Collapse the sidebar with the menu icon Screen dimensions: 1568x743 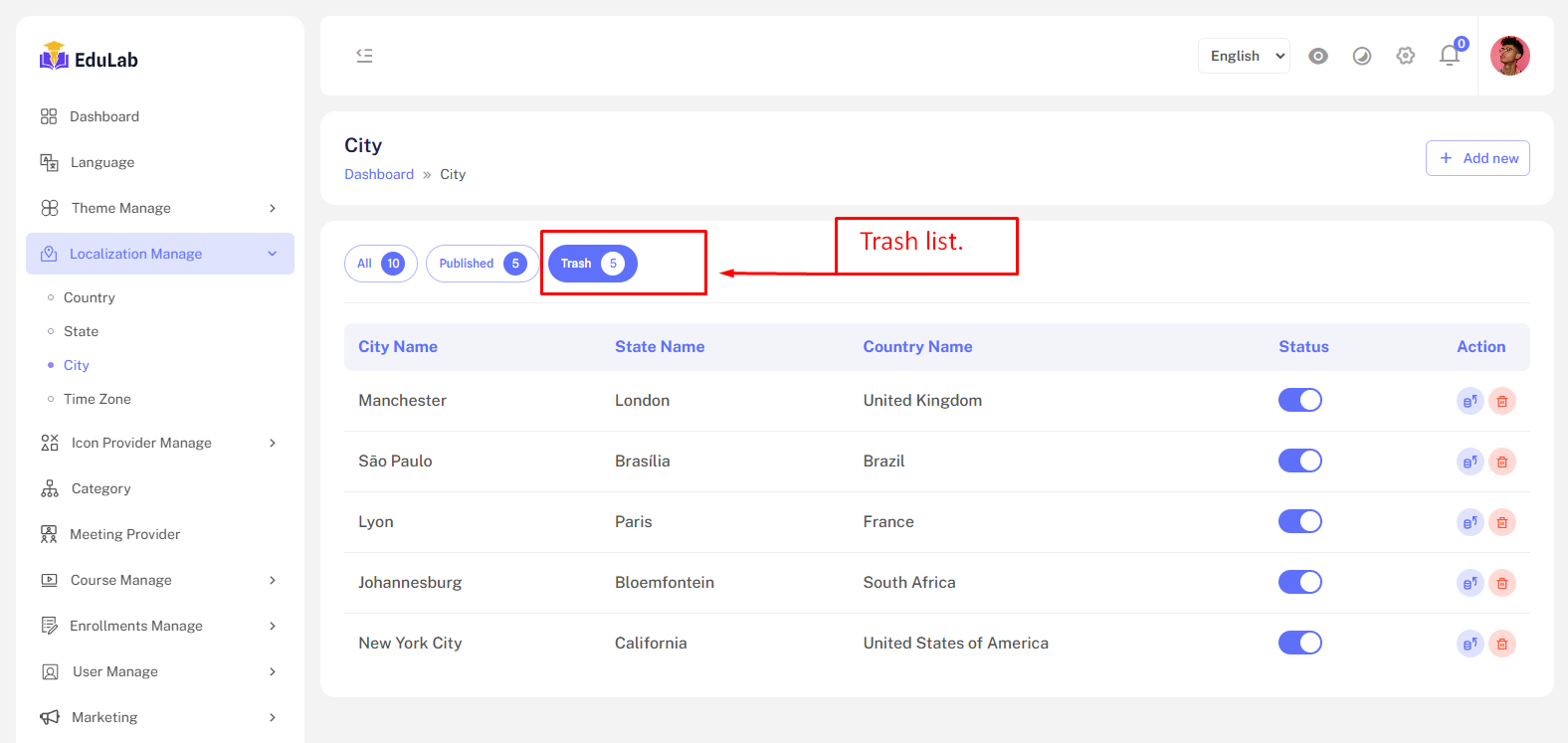(x=365, y=56)
